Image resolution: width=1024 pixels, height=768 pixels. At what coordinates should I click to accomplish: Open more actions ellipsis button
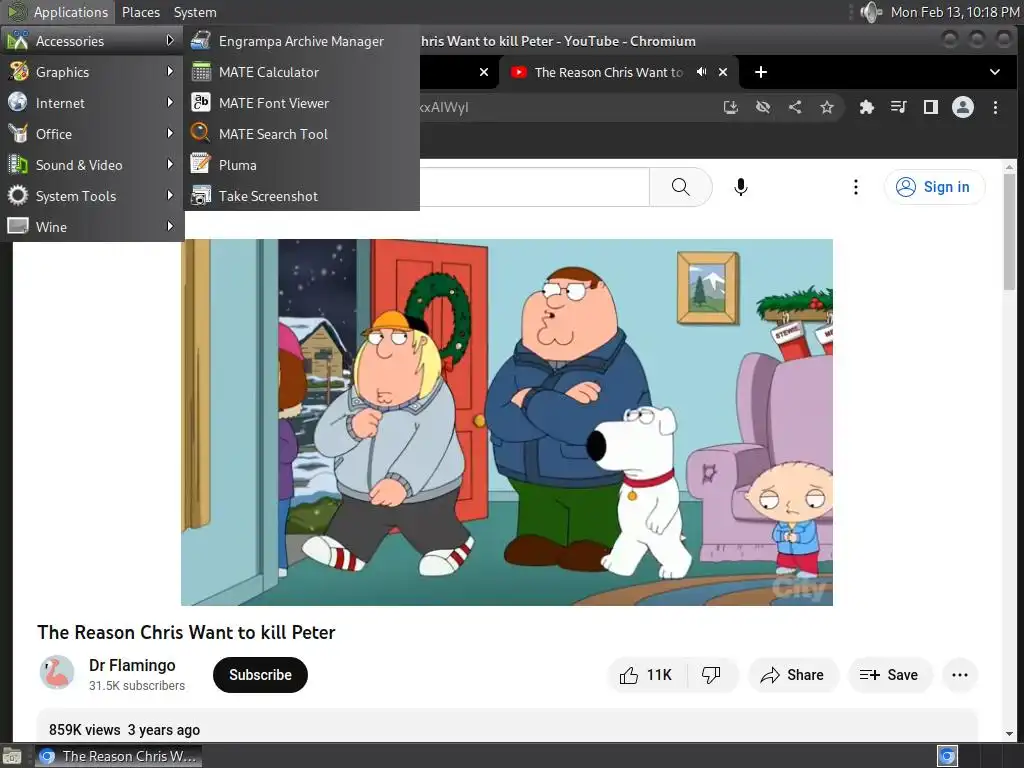960,675
